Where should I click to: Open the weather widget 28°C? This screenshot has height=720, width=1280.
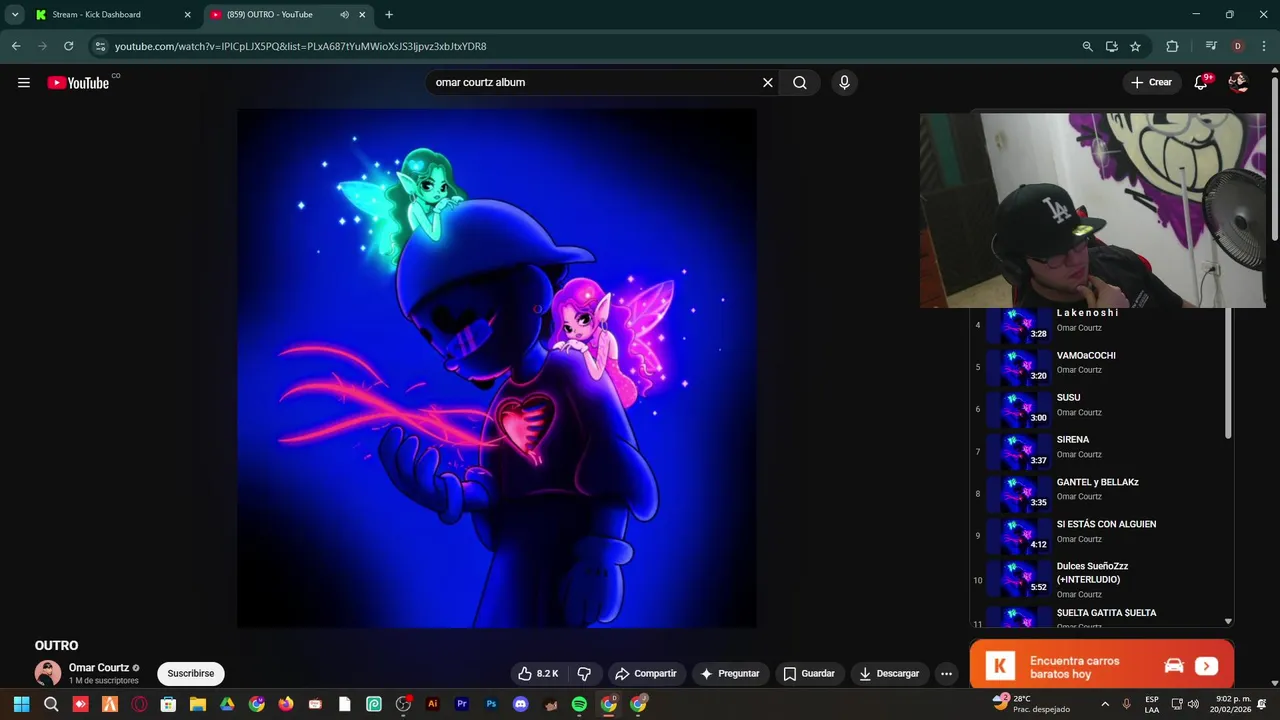[x=1030, y=704]
